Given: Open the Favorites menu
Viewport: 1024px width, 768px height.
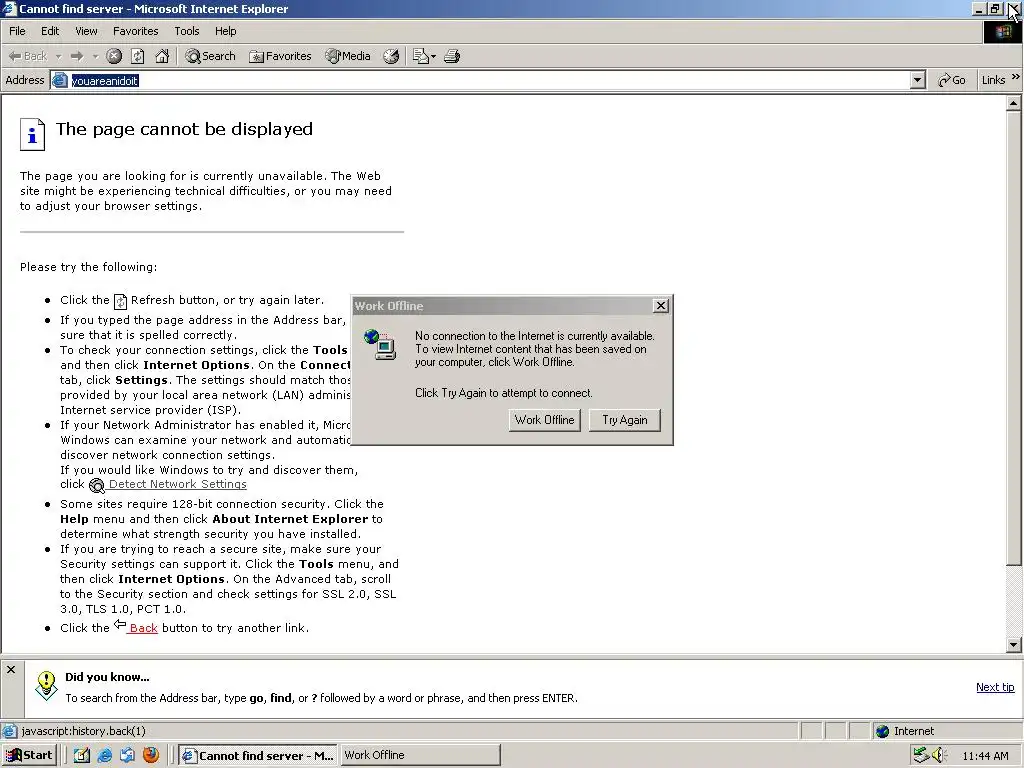Looking at the screenshot, I should [135, 31].
